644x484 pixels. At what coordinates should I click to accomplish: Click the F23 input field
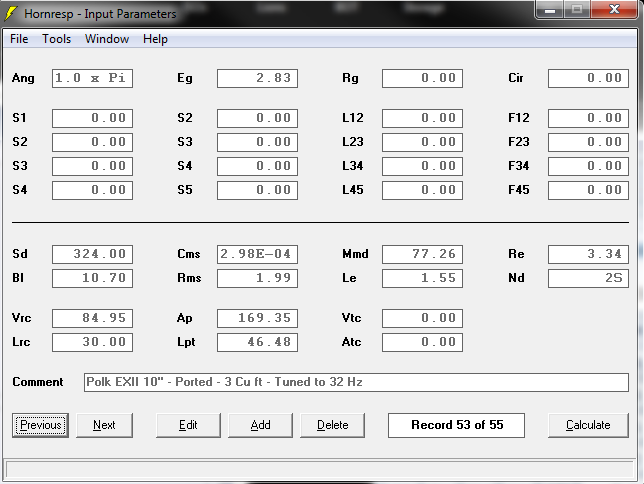(588, 142)
